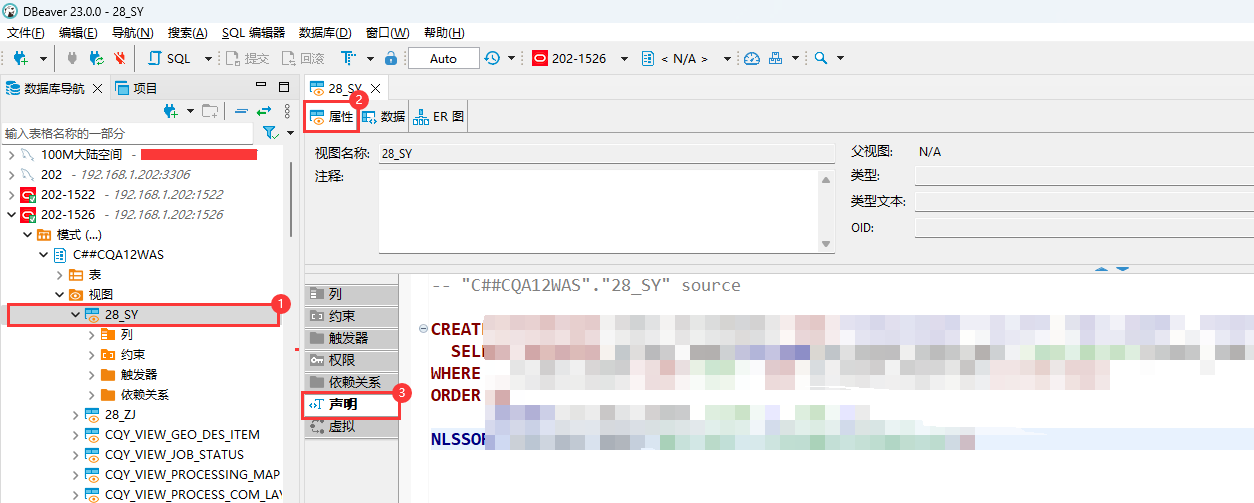1254x503 pixels.
Task: Minimize the navigator panel
Action: pyautogui.click(x=261, y=86)
